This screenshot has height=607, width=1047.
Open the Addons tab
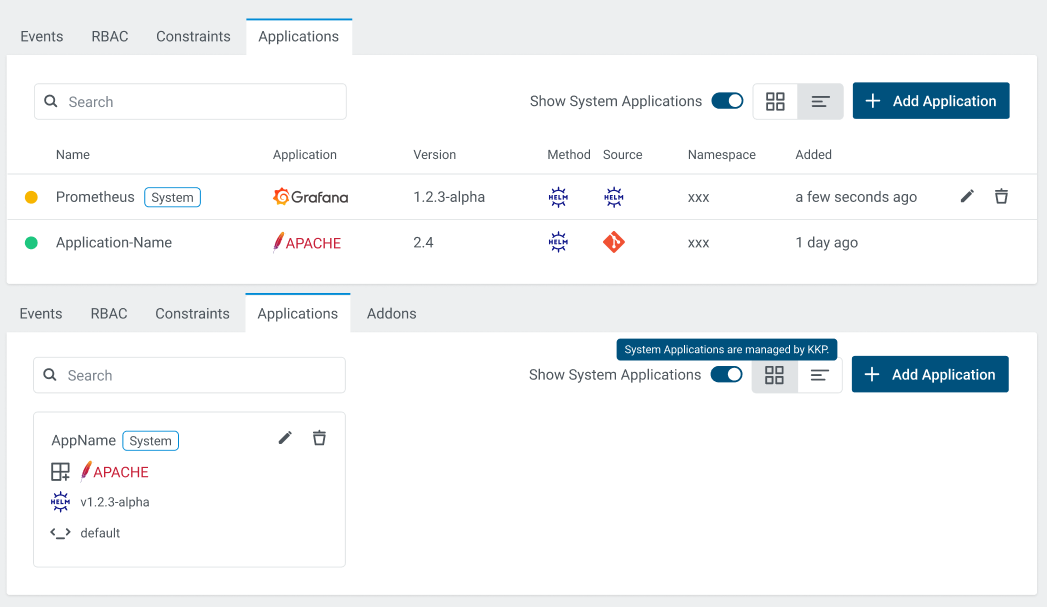point(391,313)
